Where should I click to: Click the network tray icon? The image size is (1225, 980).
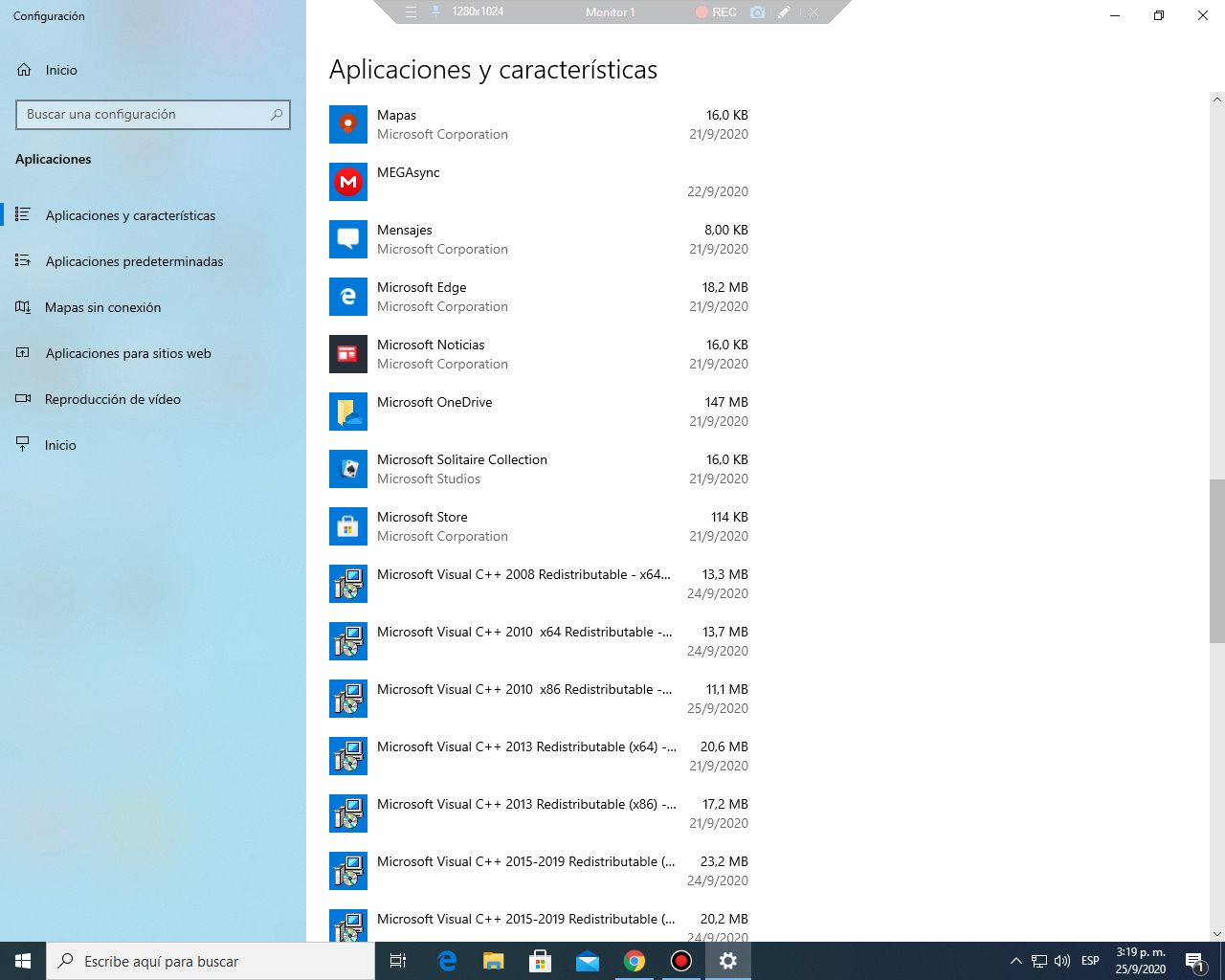click(x=1039, y=961)
